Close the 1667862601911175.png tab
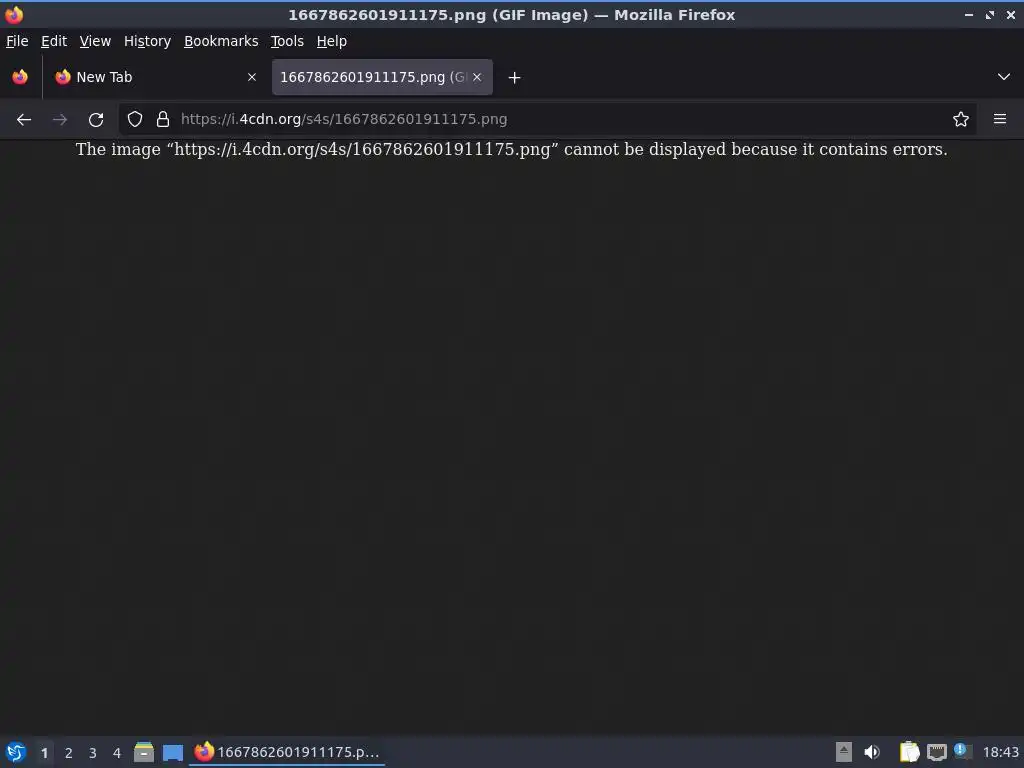1024x768 pixels. [x=477, y=77]
